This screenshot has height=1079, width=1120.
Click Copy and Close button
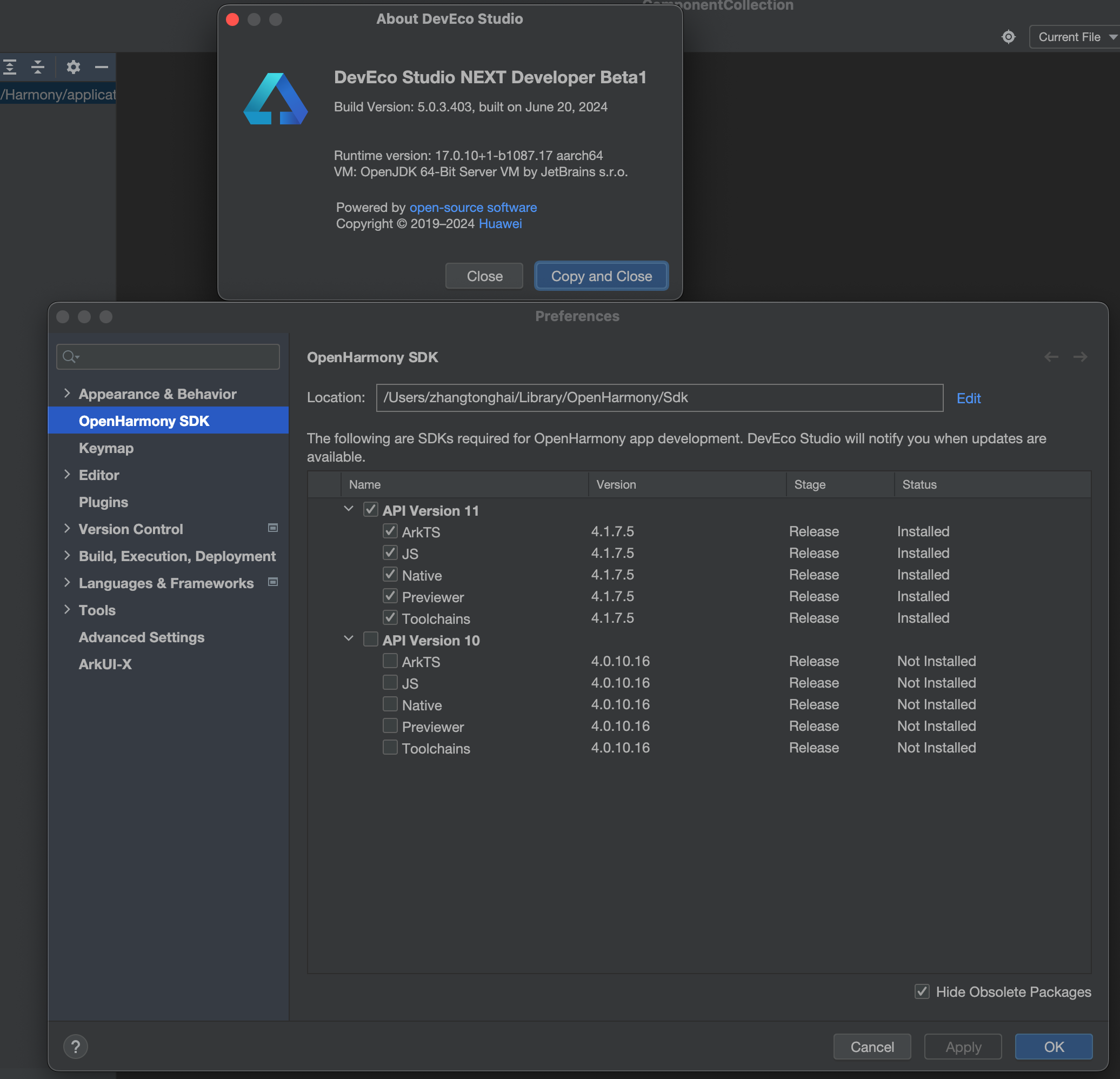601,276
